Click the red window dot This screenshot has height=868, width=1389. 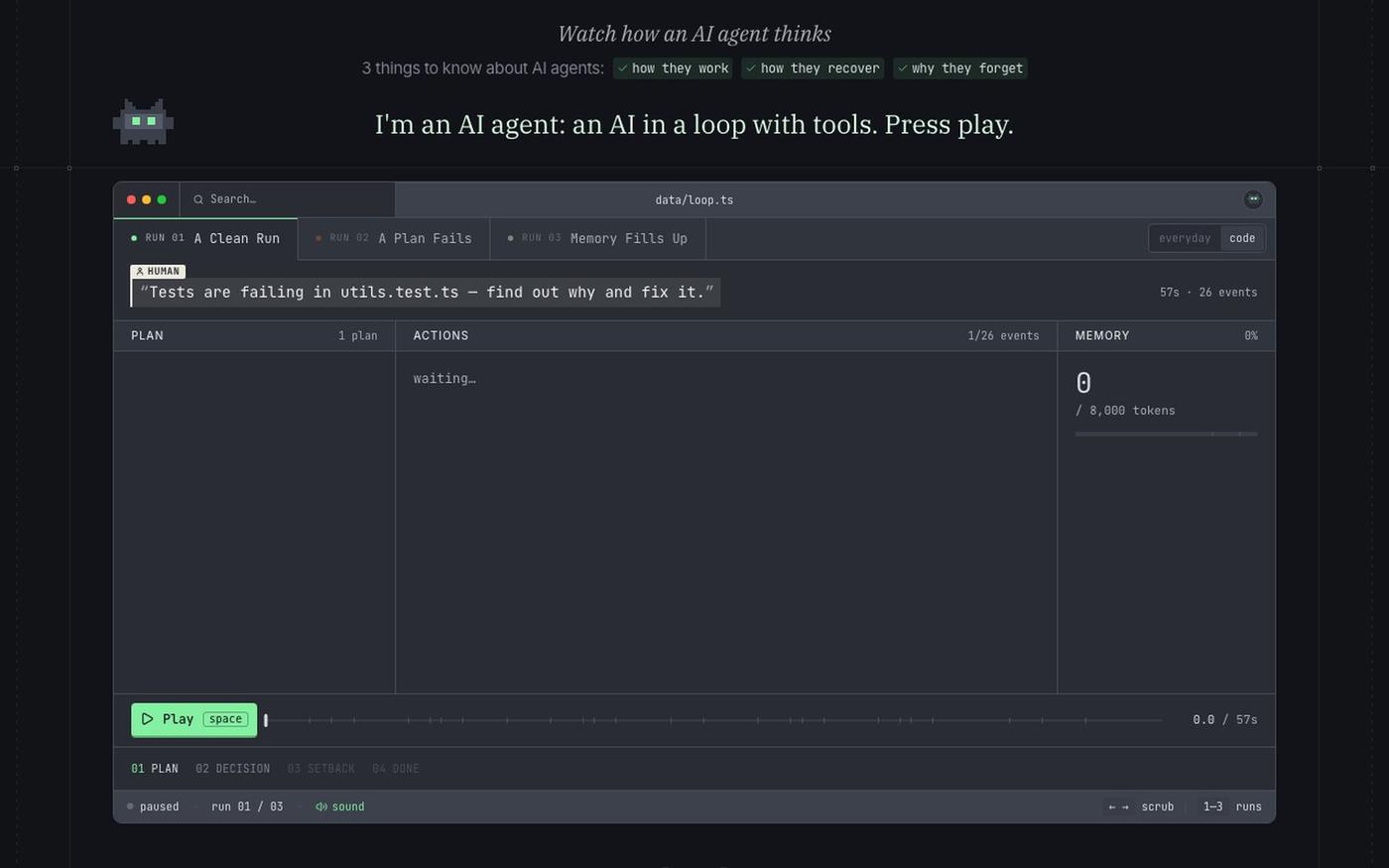coord(131,199)
